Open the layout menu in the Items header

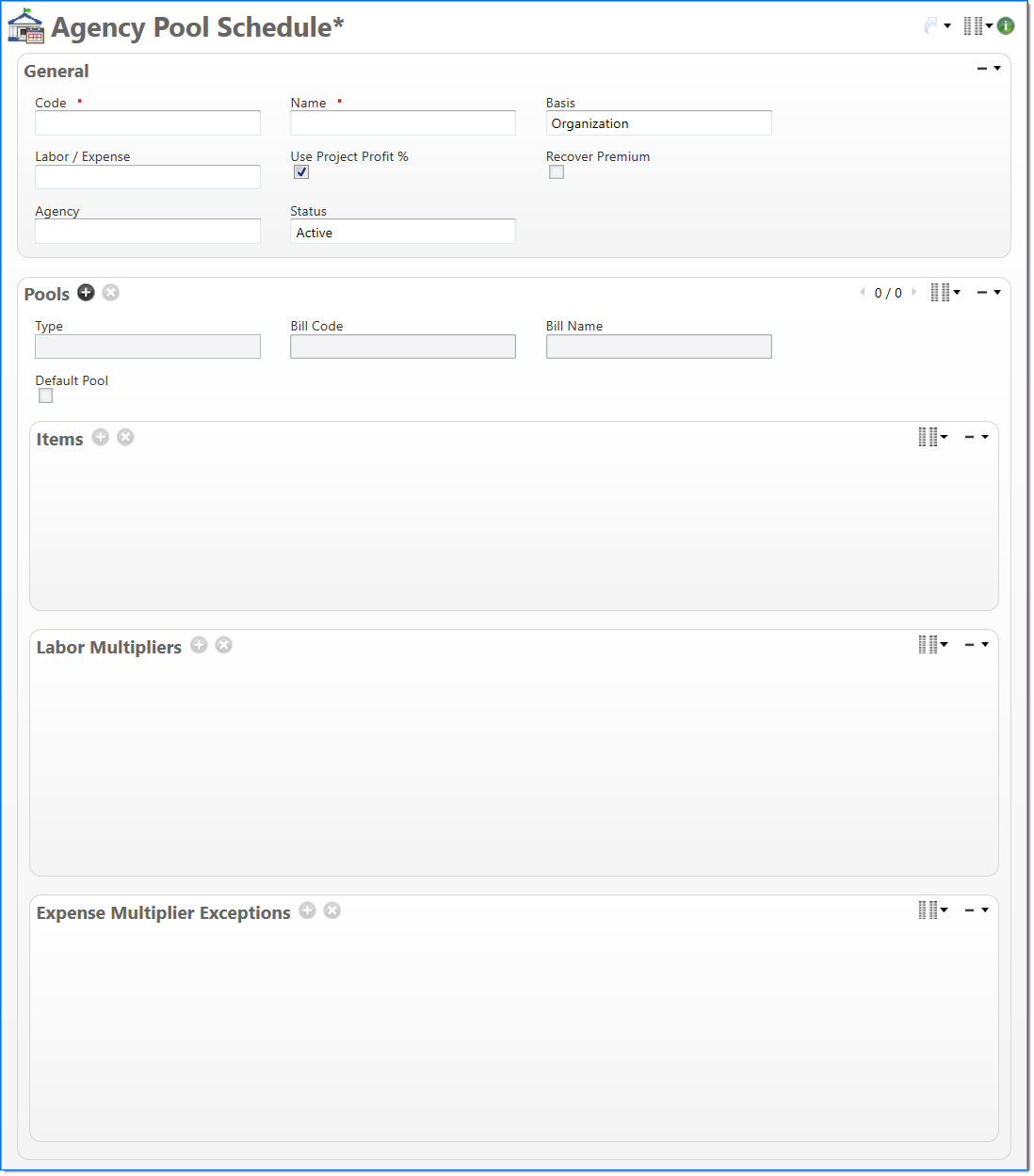931,437
